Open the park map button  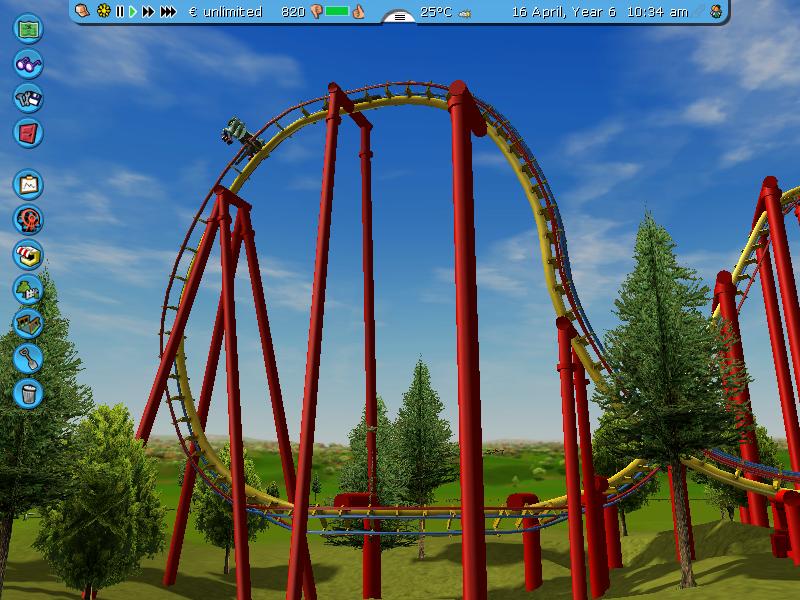coord(28,29)
